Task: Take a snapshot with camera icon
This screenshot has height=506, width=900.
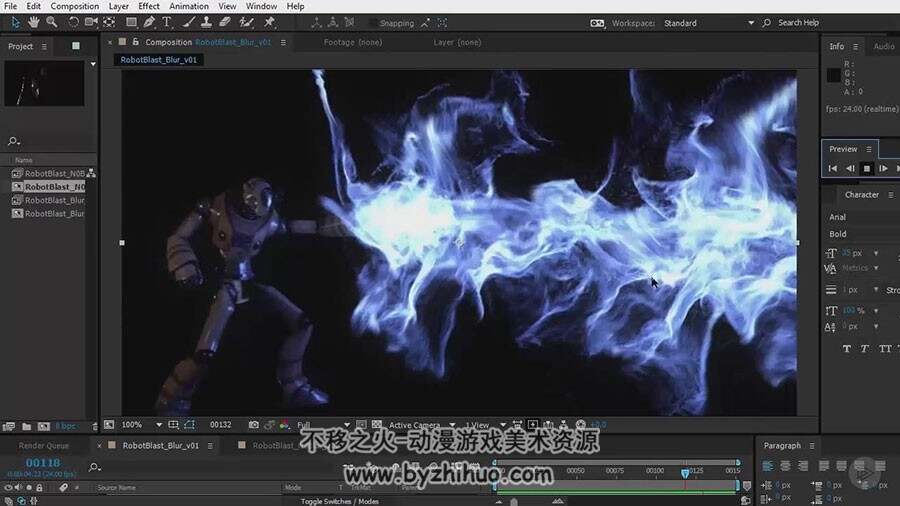Action: click(x=253, y=425)
